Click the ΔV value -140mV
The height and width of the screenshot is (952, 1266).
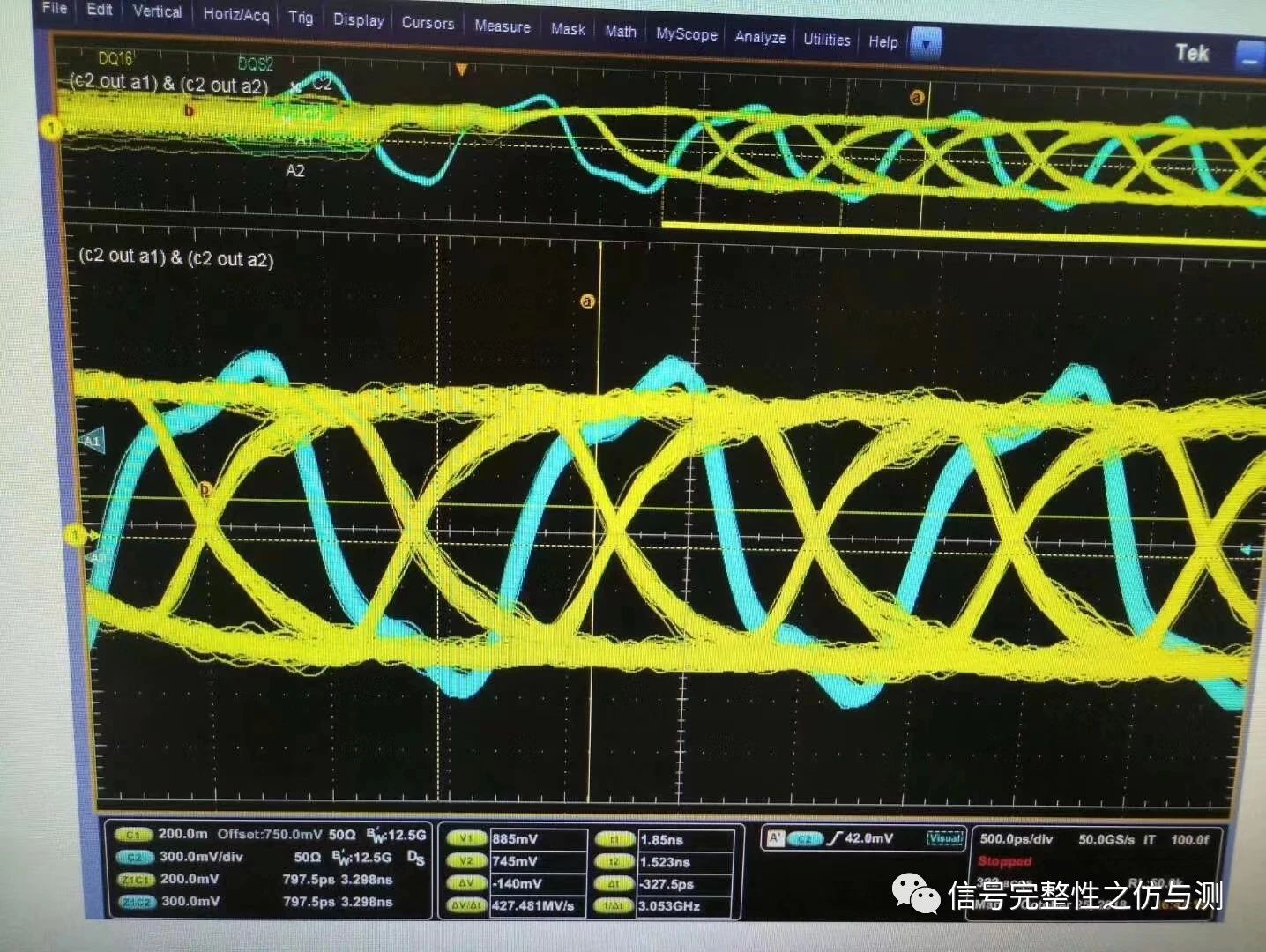point(518,883)
